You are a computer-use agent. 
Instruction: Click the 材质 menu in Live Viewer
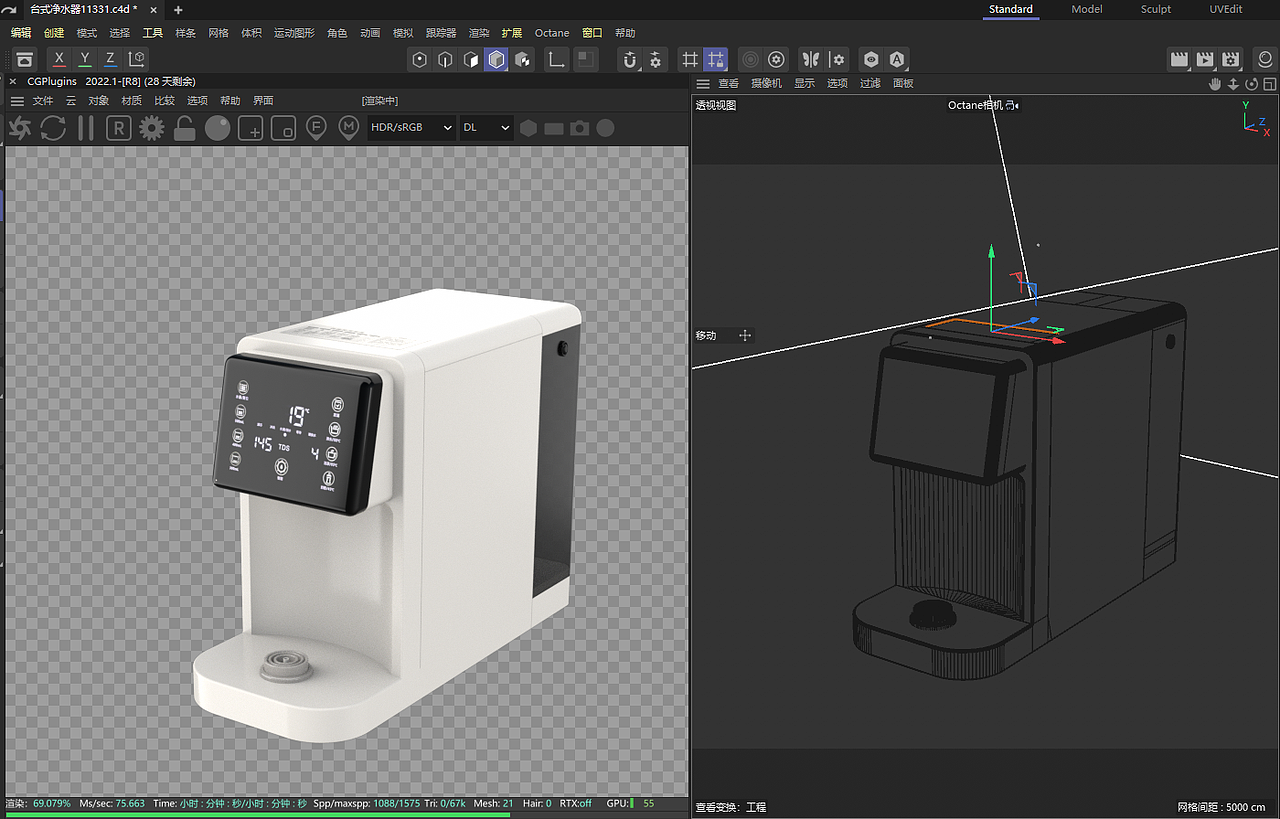pyautogui.click(x=131, y=101)
